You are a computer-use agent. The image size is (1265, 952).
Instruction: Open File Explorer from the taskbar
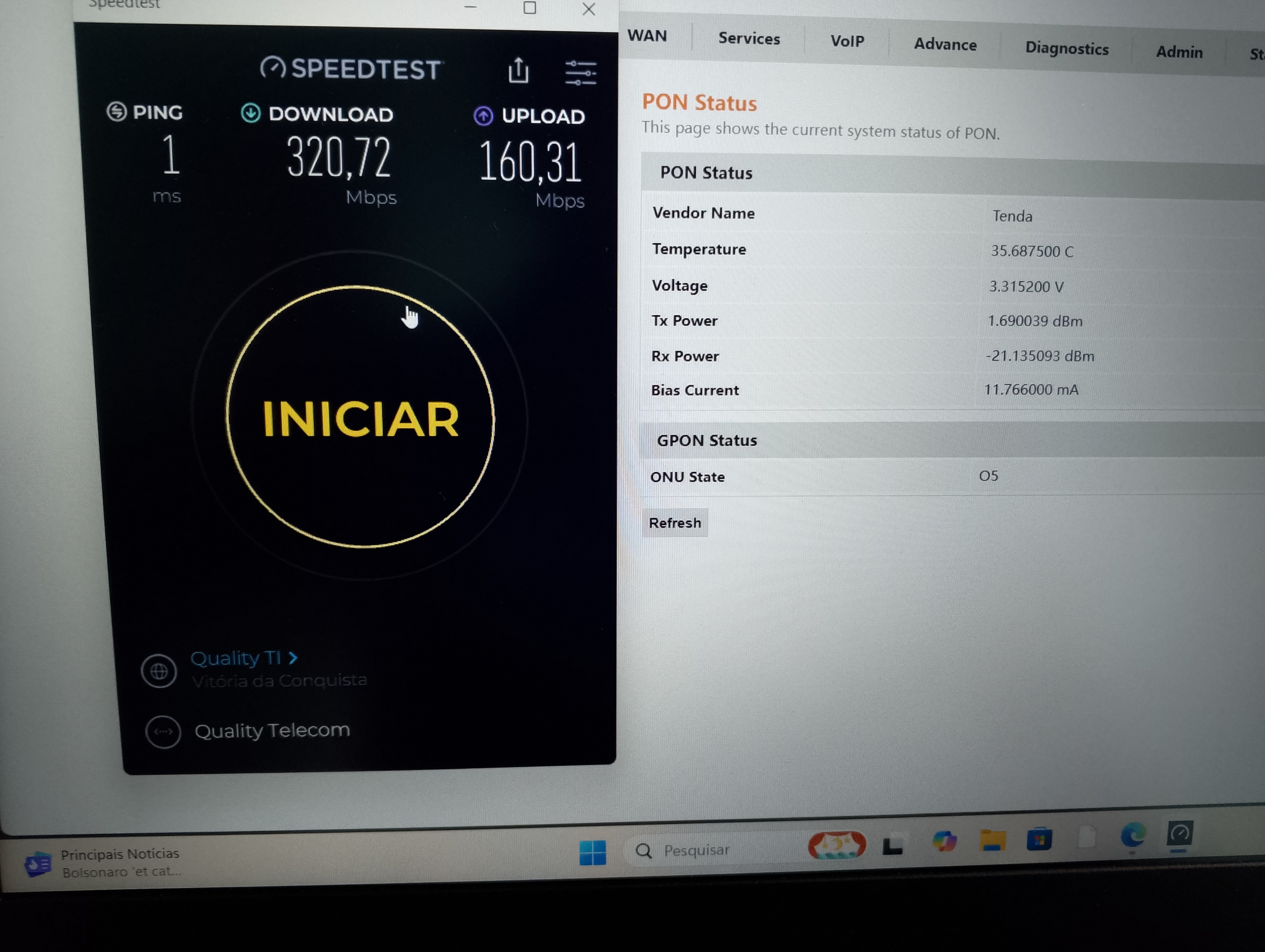click(992, 840)
